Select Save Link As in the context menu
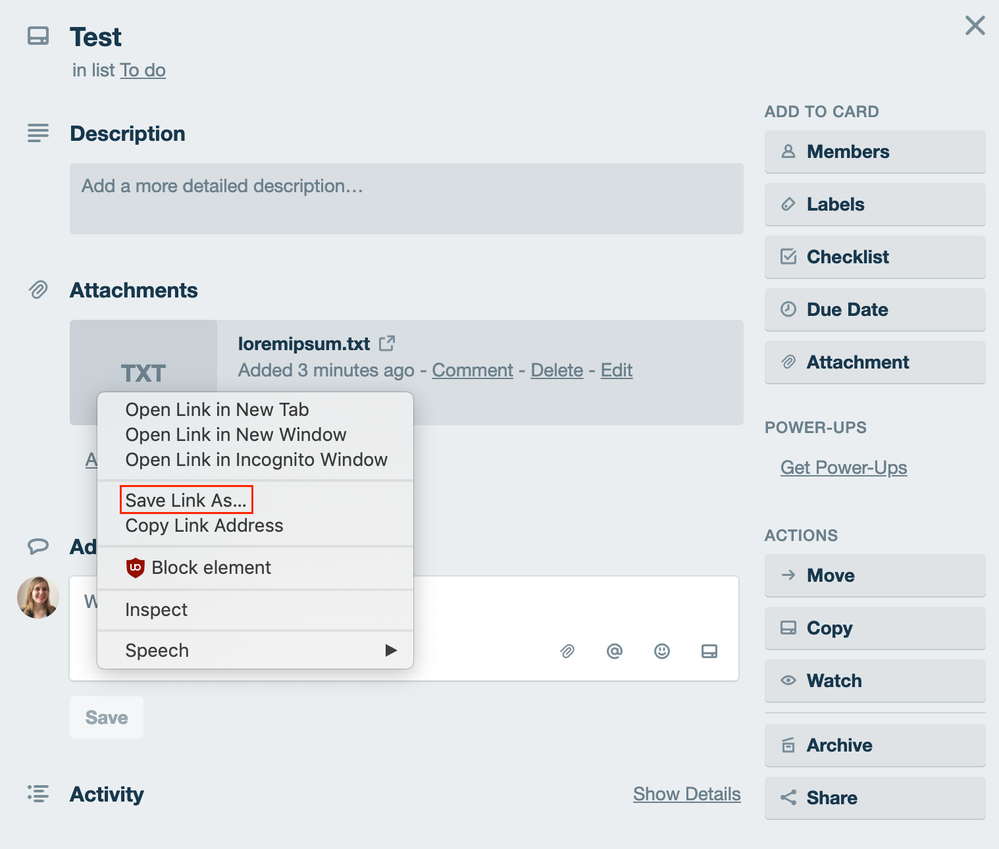The height and width of the screenshot is (849, 999). click(x=184, y=498)
